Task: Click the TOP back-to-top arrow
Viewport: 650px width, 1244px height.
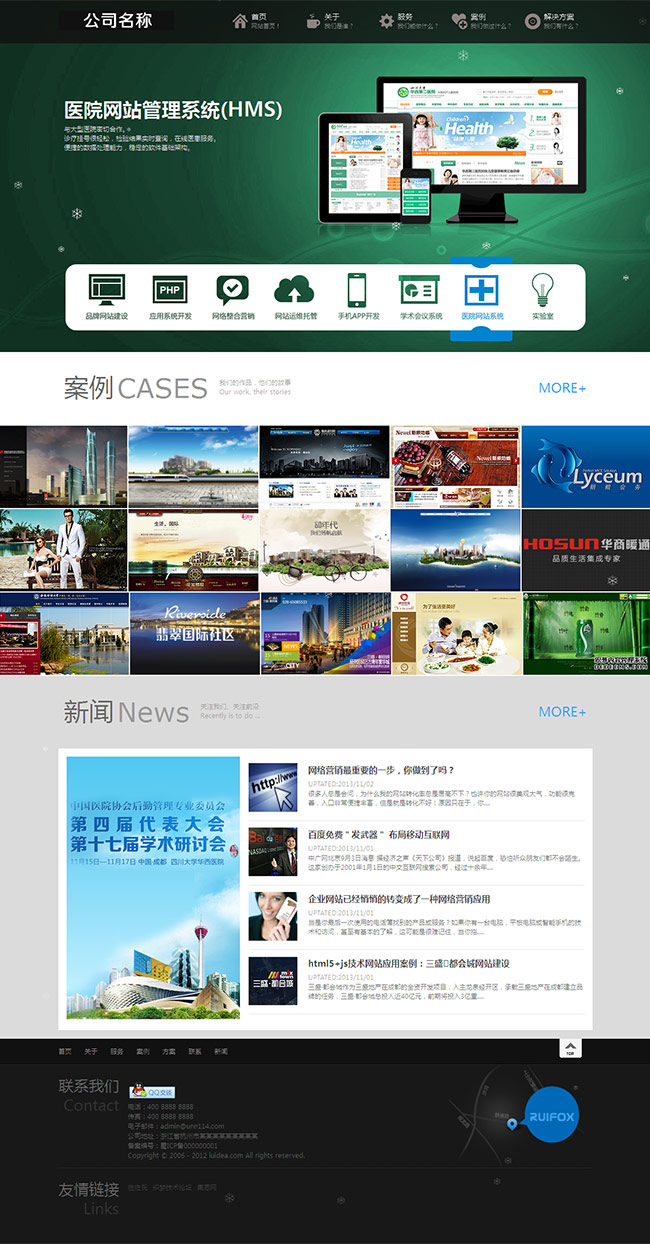Action: pyautogui.click(x=570, y=1047)
